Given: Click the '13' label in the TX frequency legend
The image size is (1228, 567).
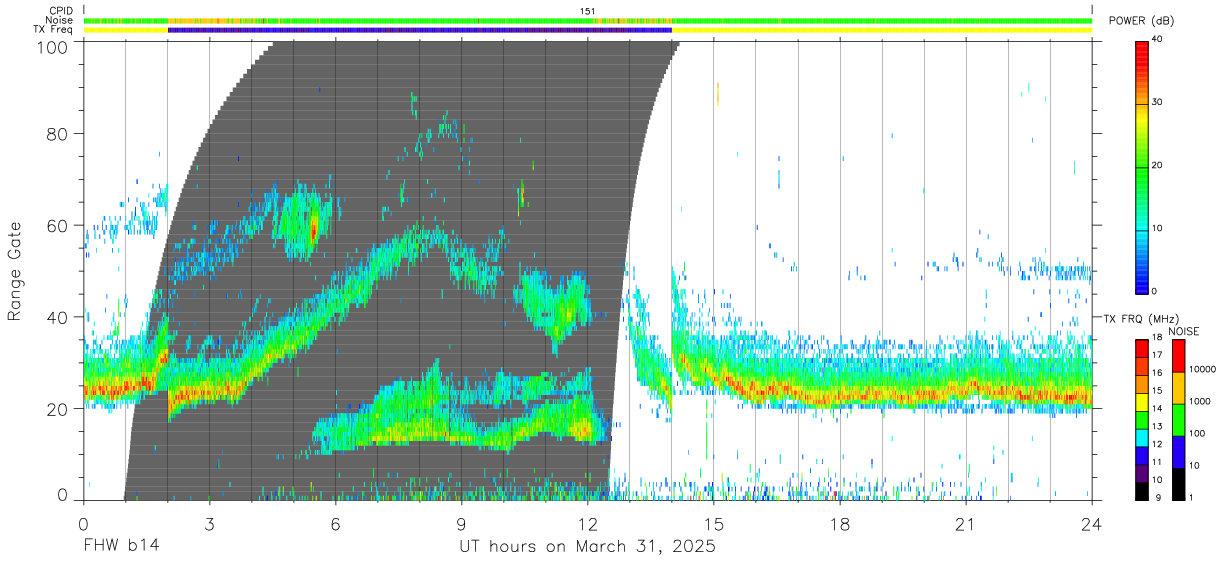Looking at the screenshot, I should [x=1156, y=427].
